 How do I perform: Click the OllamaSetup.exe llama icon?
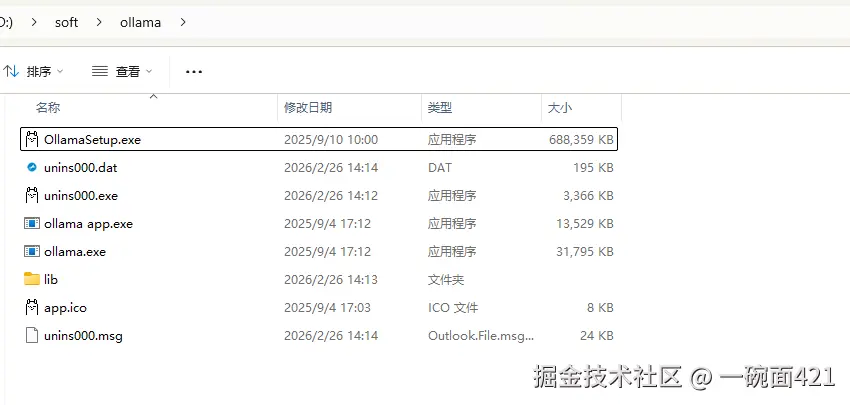(x=32, y=139)
